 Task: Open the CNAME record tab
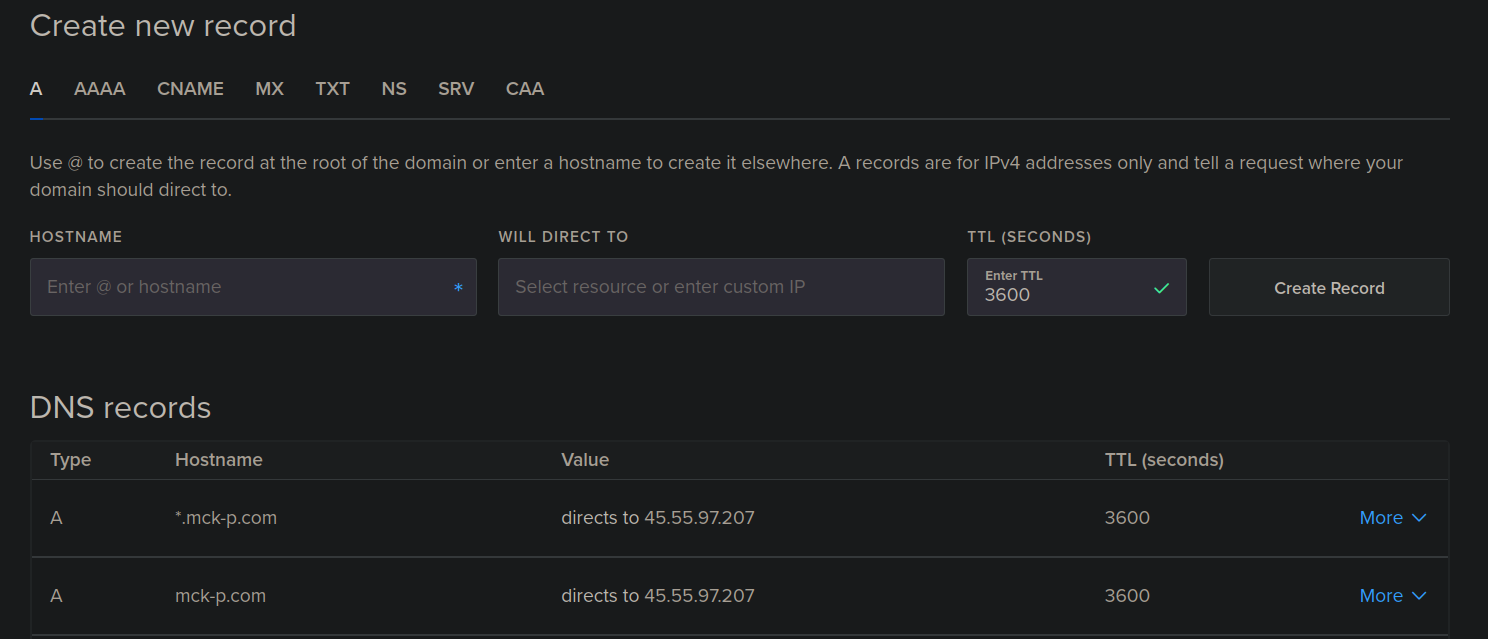(190, 89)
